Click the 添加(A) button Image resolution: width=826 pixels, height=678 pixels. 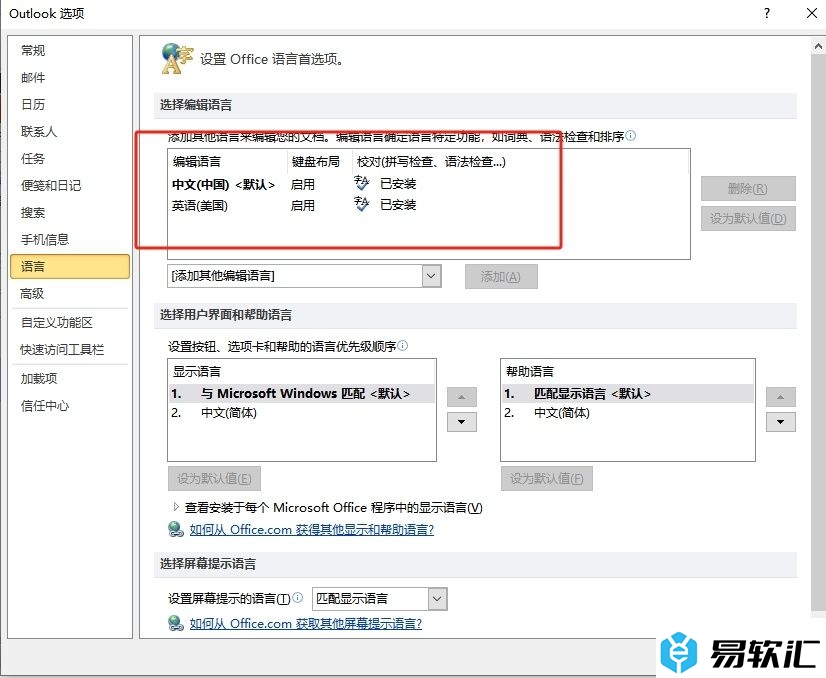(x=500, y=277)
